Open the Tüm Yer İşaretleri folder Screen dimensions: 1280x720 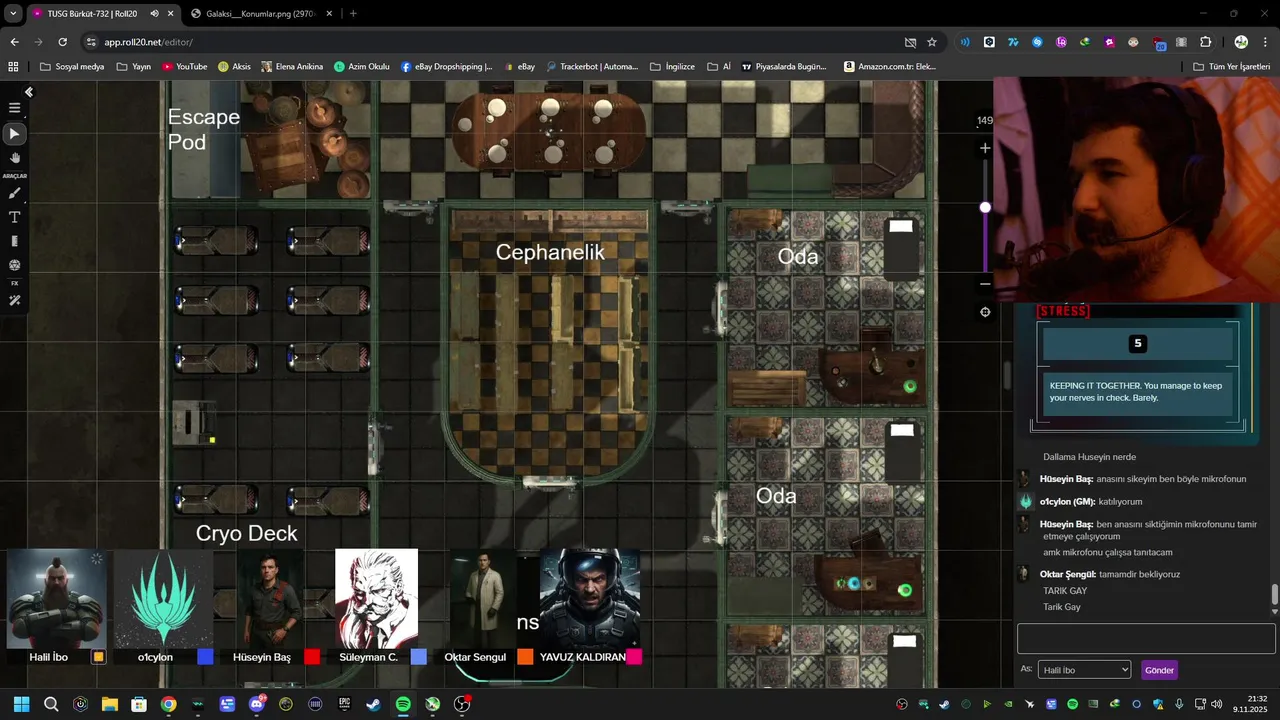[1232, 67]
